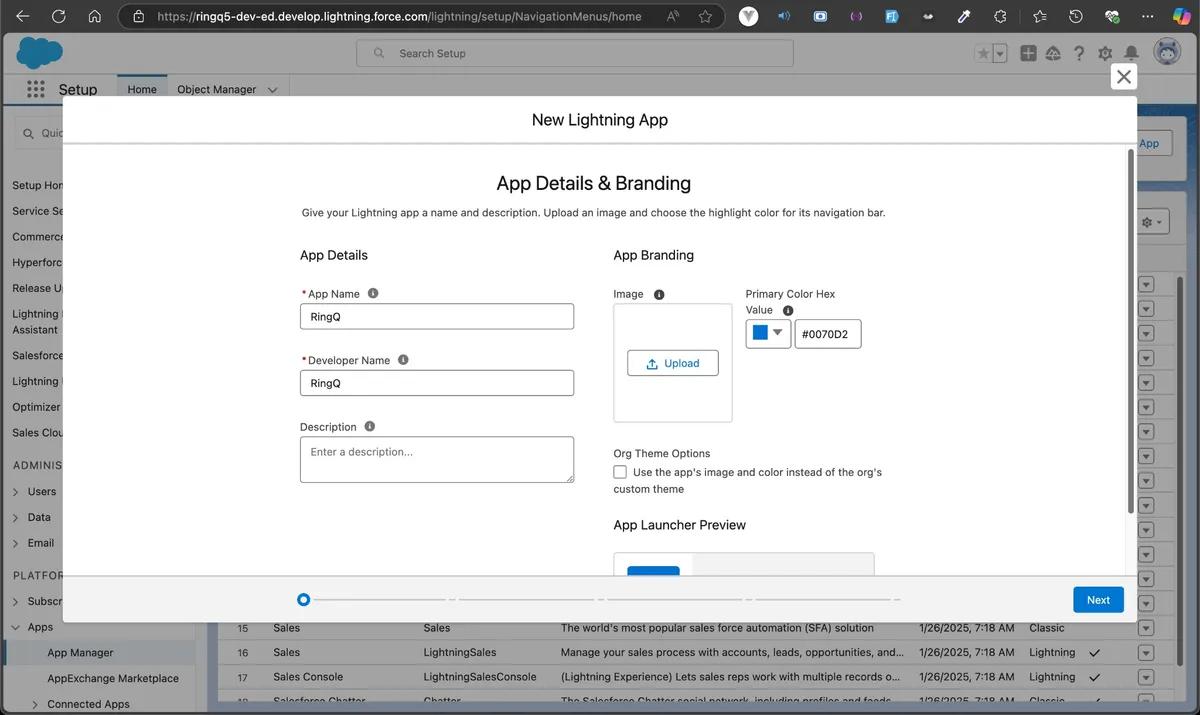
Task: Open the Salesforce App Launcher grid icon
Action: [36, 89]
